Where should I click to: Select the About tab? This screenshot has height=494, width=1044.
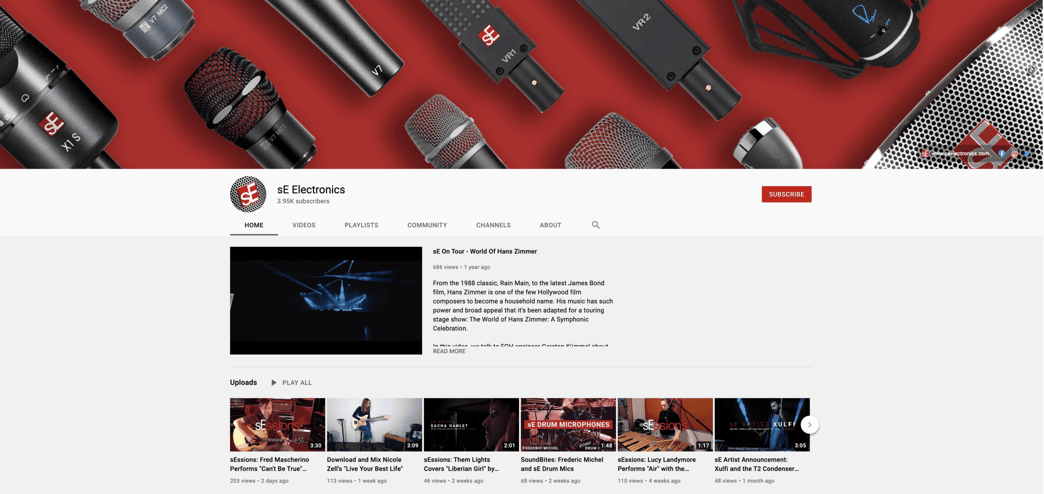point(551,225)
